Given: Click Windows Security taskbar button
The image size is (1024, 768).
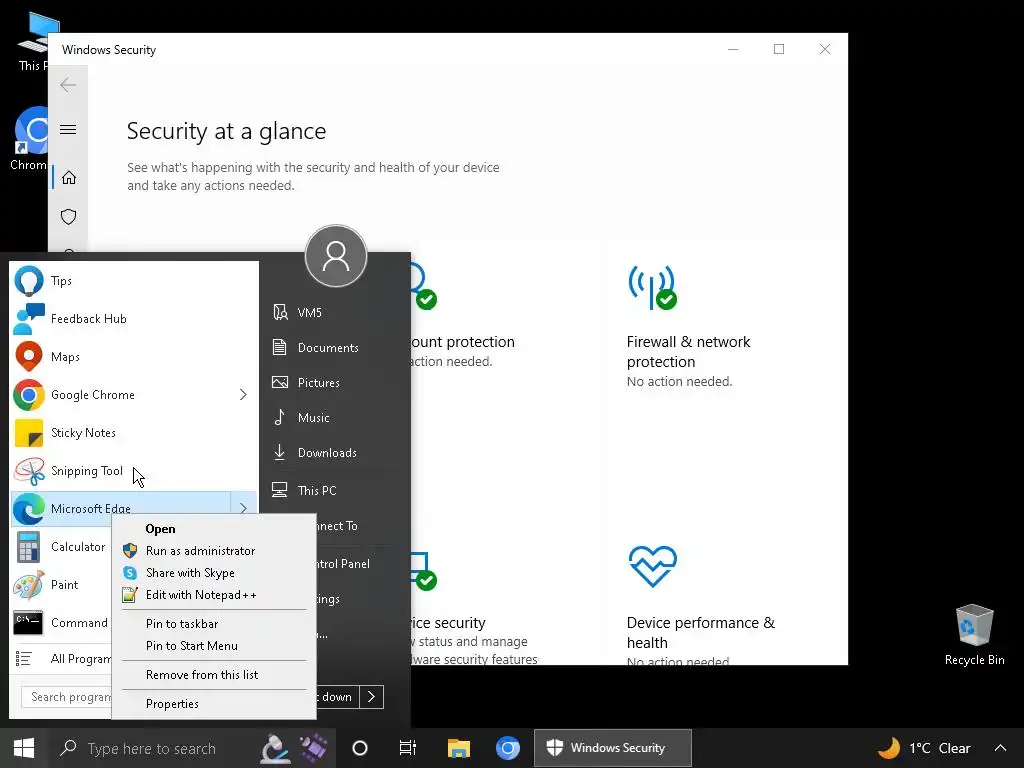Looking at the screenshot, I should pos(613,748).
